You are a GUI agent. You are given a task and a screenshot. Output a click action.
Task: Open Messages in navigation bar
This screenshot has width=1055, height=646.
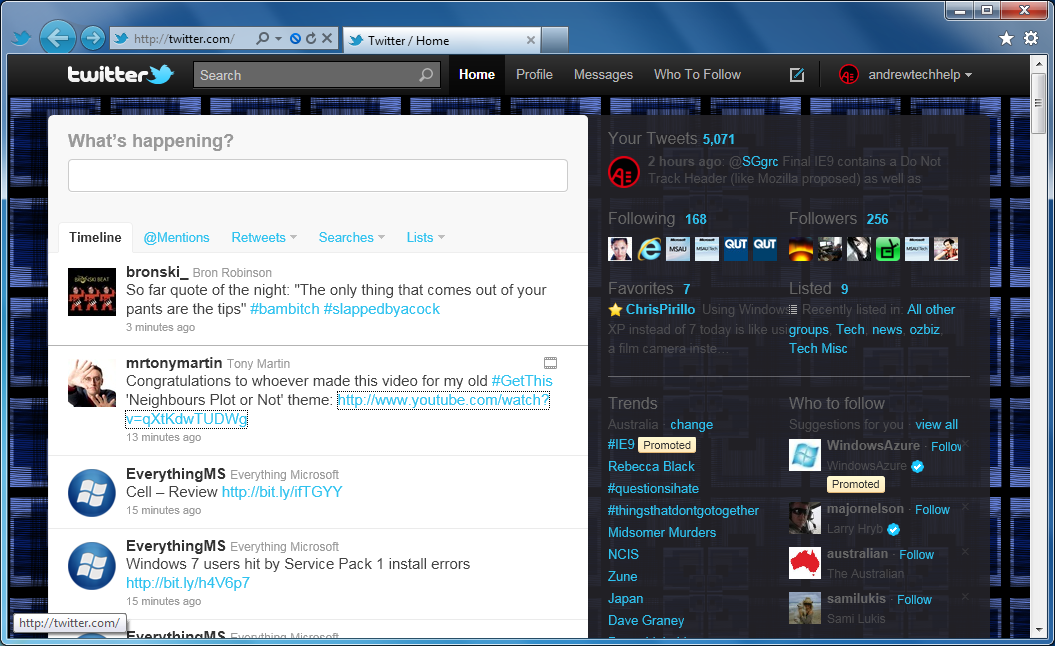click(604, 75)
